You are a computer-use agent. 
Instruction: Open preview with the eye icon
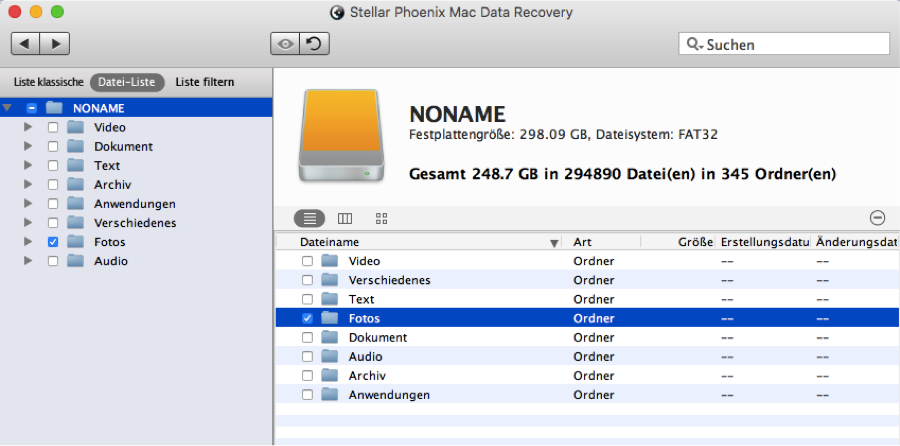(x=285, y=44)
